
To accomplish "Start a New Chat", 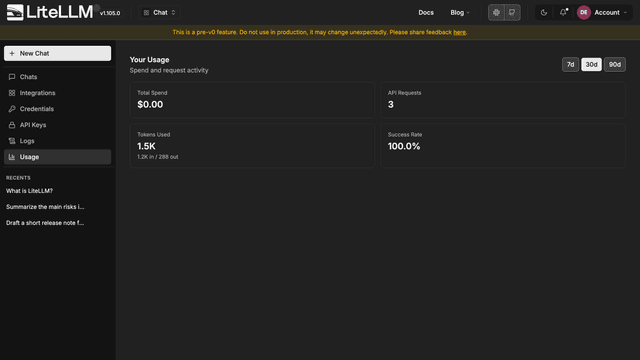I will coord(57,53).
